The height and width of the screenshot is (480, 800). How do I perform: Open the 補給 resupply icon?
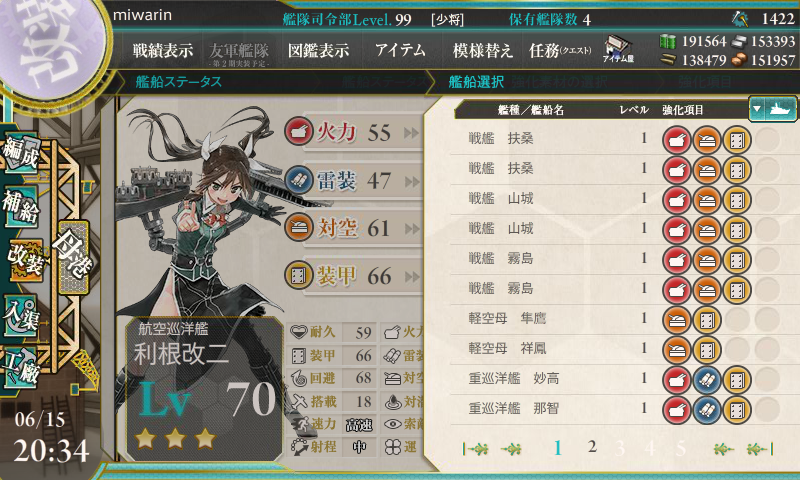pos(20,207)
